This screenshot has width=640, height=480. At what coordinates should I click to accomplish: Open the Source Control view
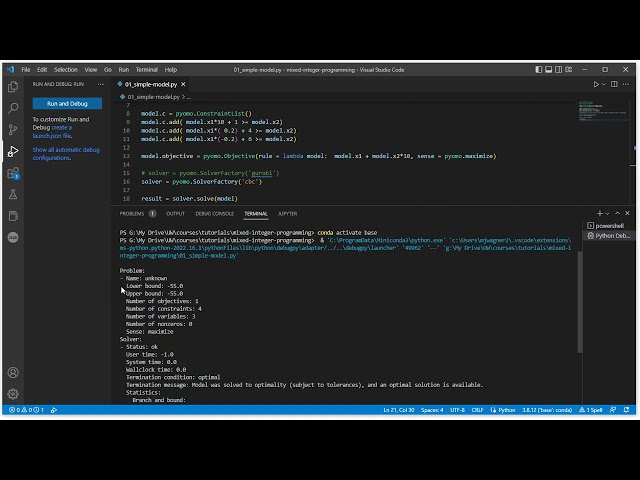pos(13,130)
